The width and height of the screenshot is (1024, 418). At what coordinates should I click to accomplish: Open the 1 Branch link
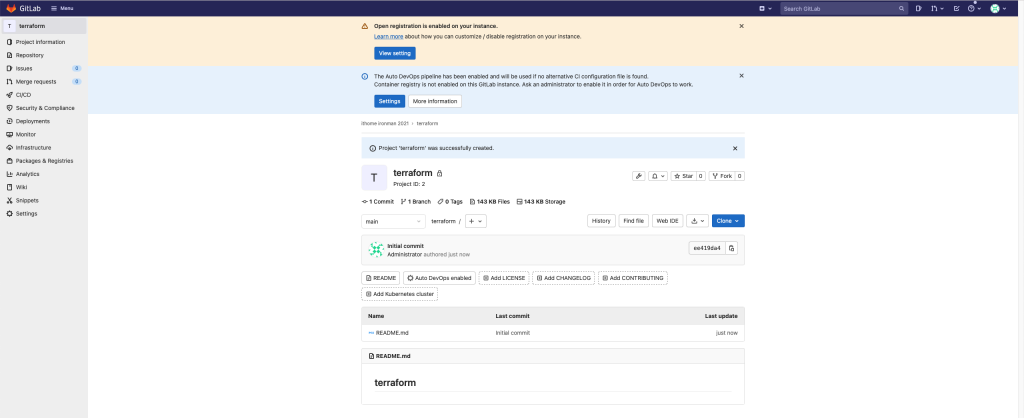[415, 202]
